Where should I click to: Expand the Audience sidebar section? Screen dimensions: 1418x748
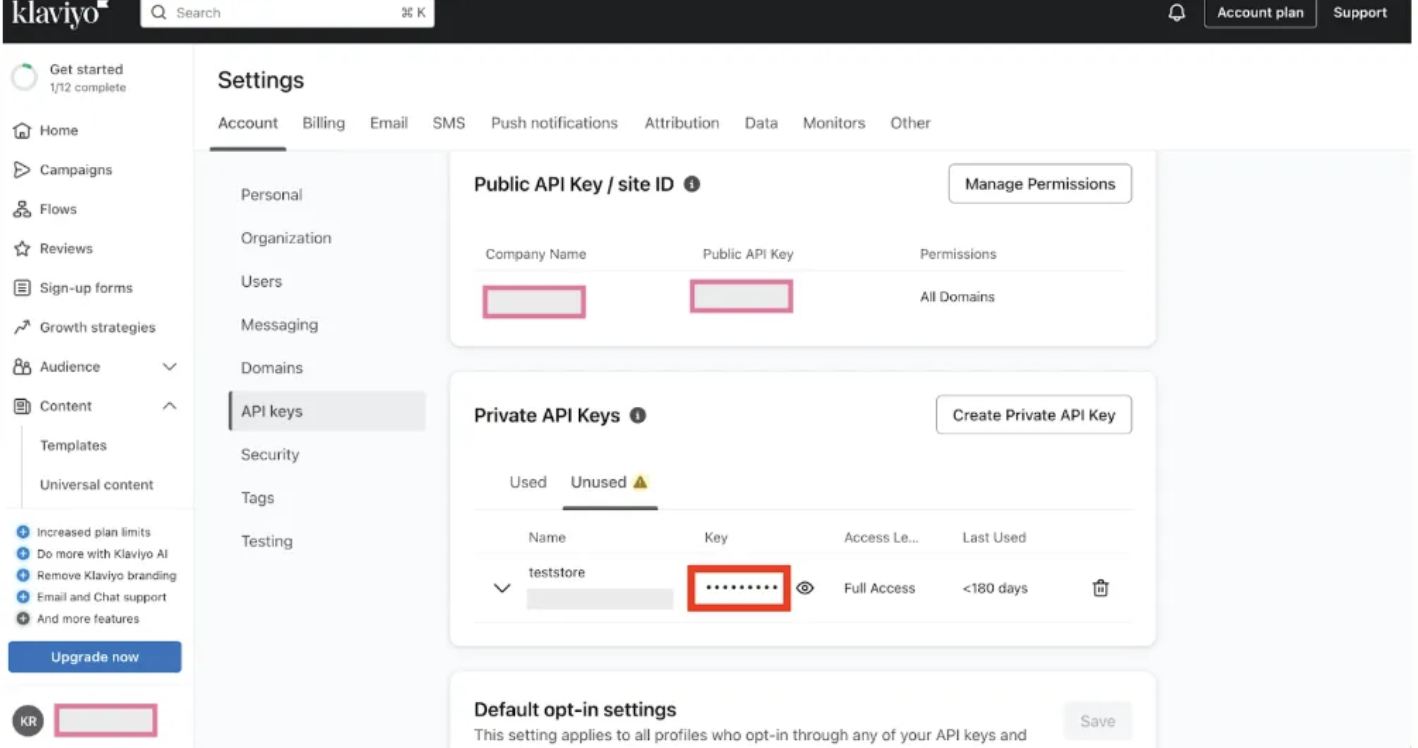click(169, 367)
